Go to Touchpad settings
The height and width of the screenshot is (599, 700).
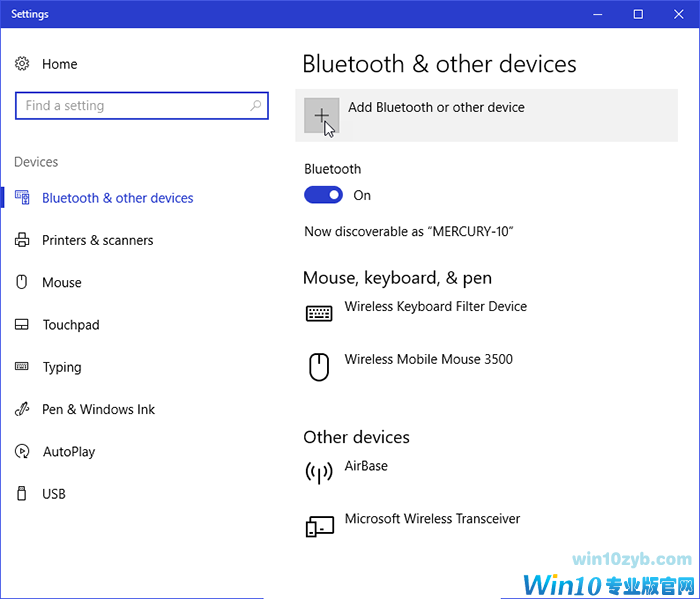(70, 325)
